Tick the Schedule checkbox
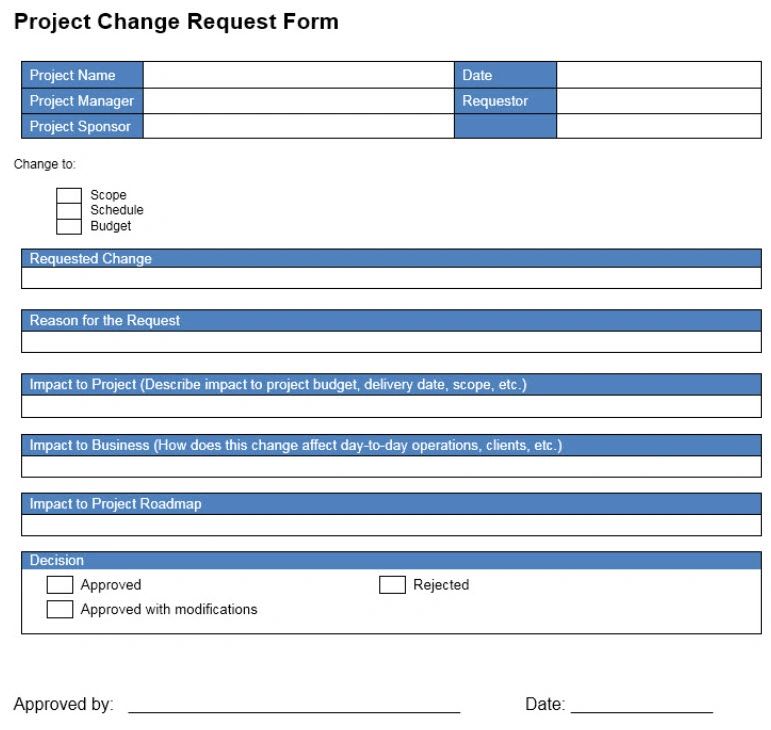The height and width of the screenshot is (730, 771). [69, 210]
